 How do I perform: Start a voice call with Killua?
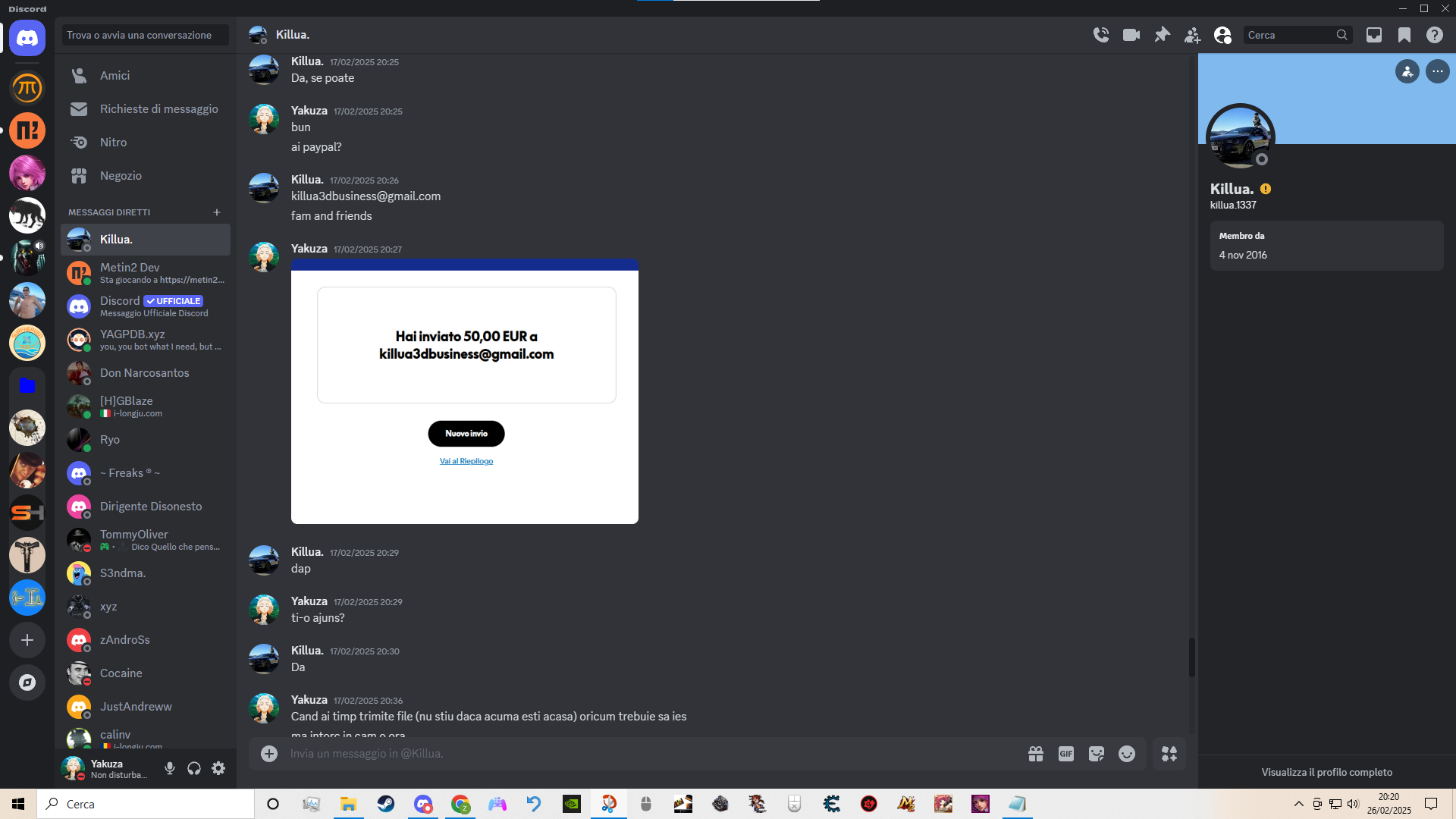coord(1101,35)
